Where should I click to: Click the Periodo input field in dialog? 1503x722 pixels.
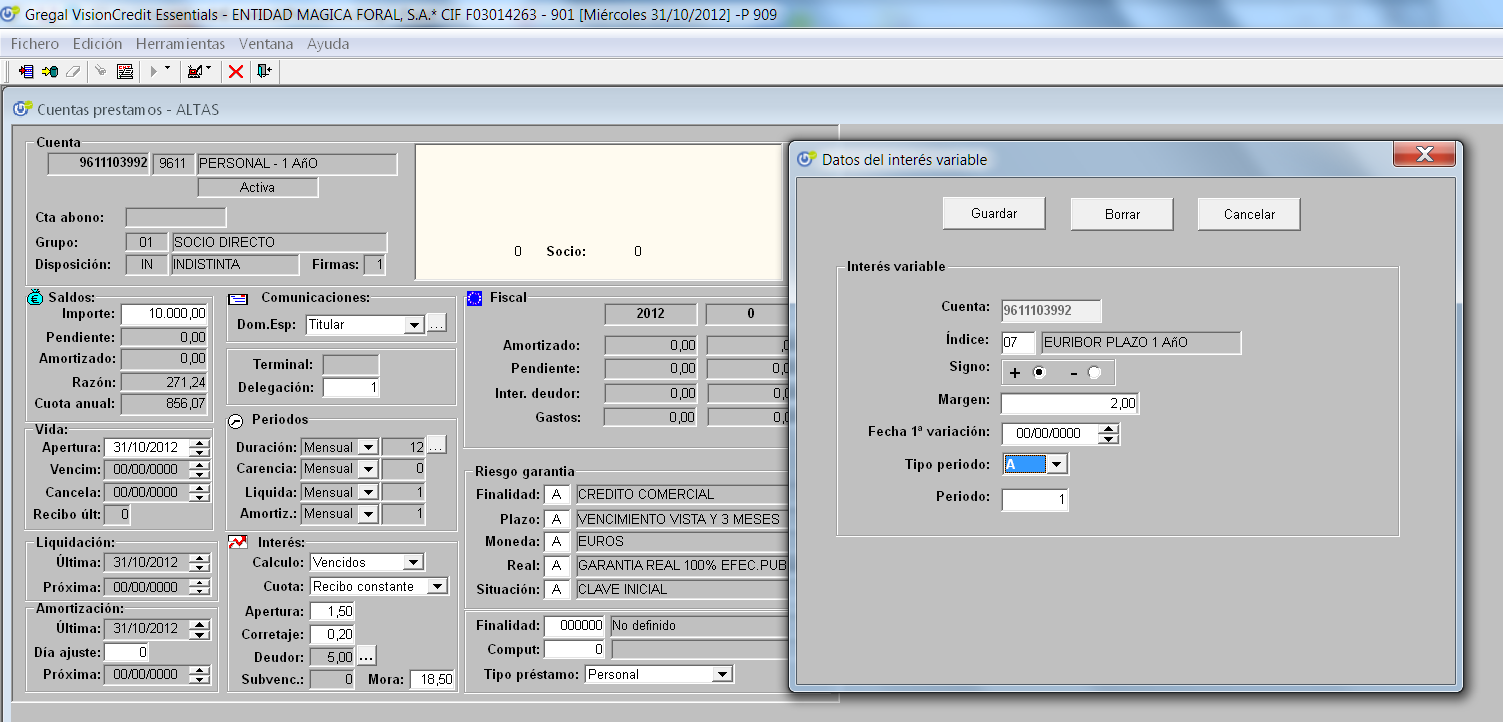[1035, 499]
